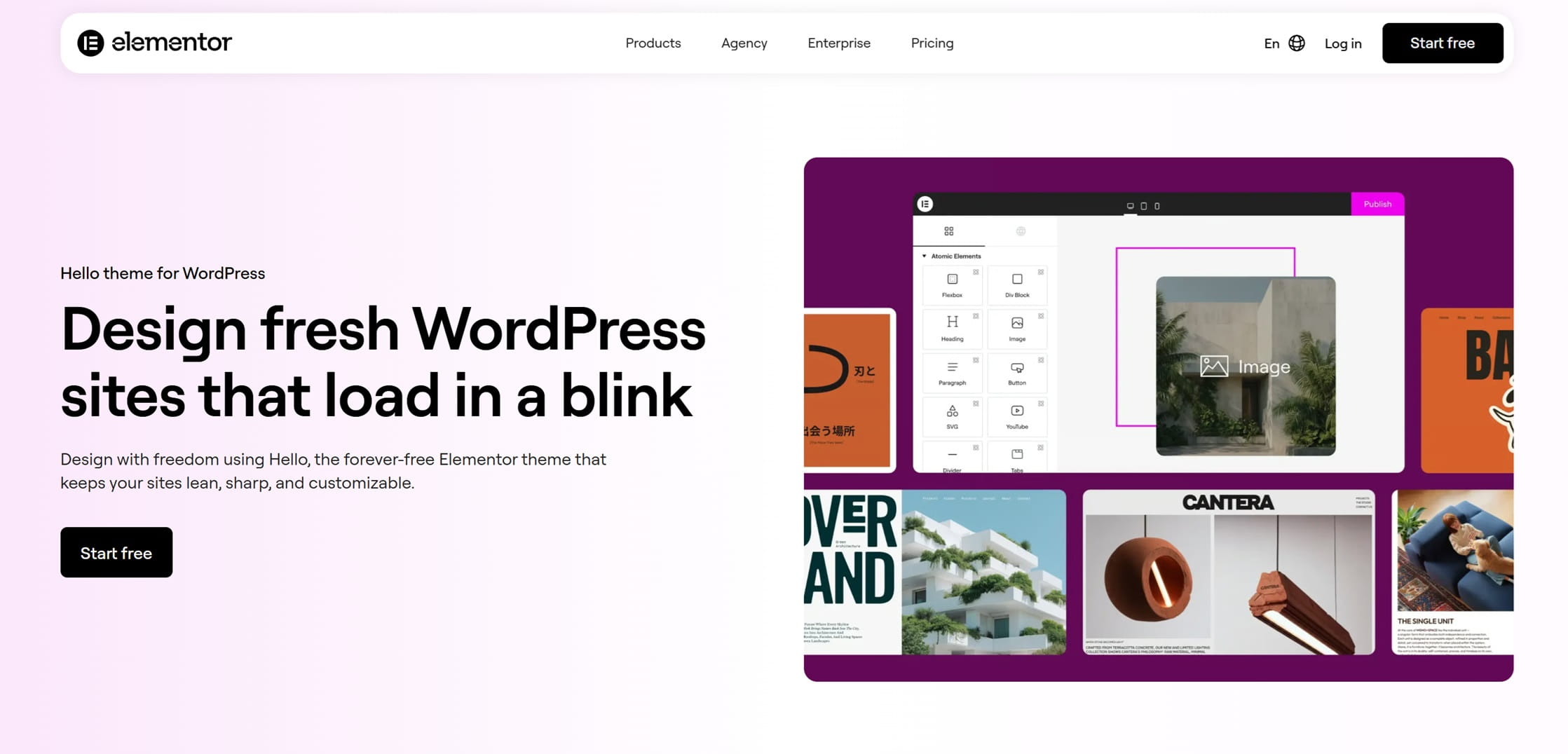Select the YouTube element
This screenshot has width=1568, height=754.
click(1016, 416)
